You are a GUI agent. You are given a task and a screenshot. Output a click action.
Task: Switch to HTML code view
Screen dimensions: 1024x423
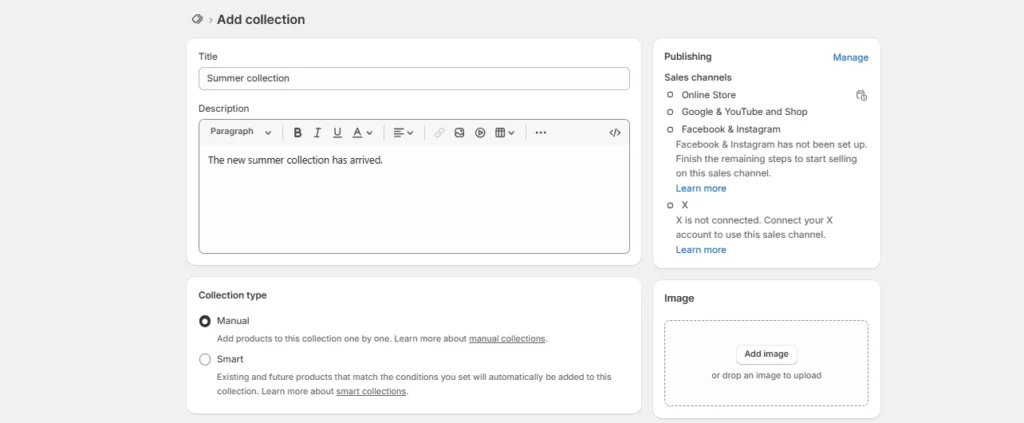(615, 133)
